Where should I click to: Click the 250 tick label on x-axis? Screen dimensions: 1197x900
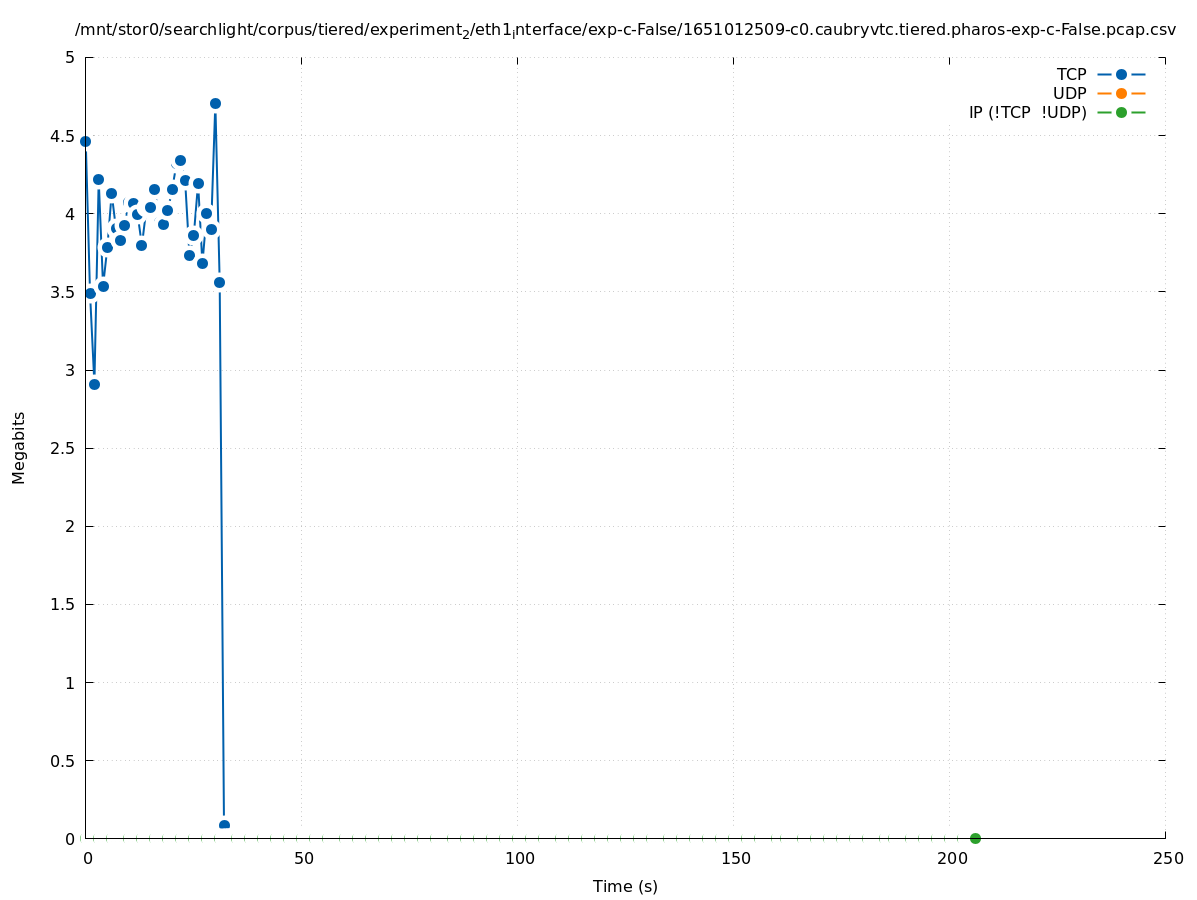[1167, 858]
